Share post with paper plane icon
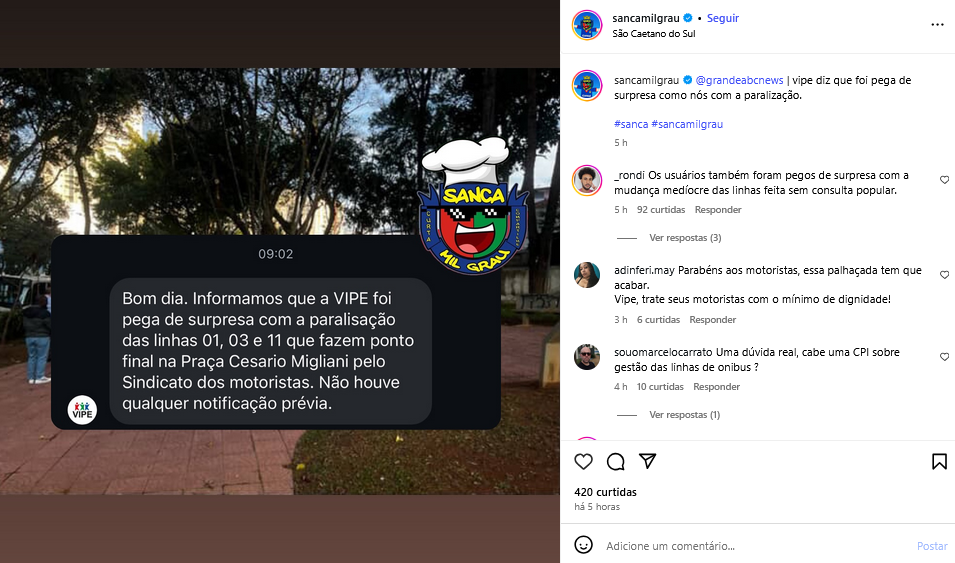This screenshot has width=955, height=563. [x=647, y=461]
